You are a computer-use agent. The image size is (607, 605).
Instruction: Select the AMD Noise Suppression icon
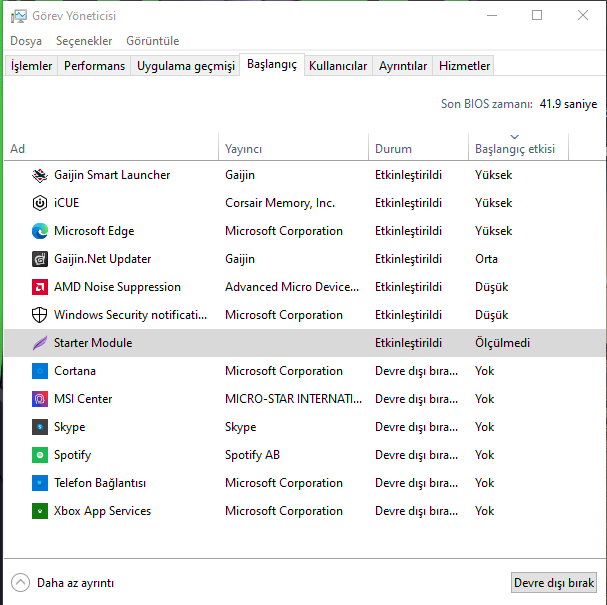[40, 287]
